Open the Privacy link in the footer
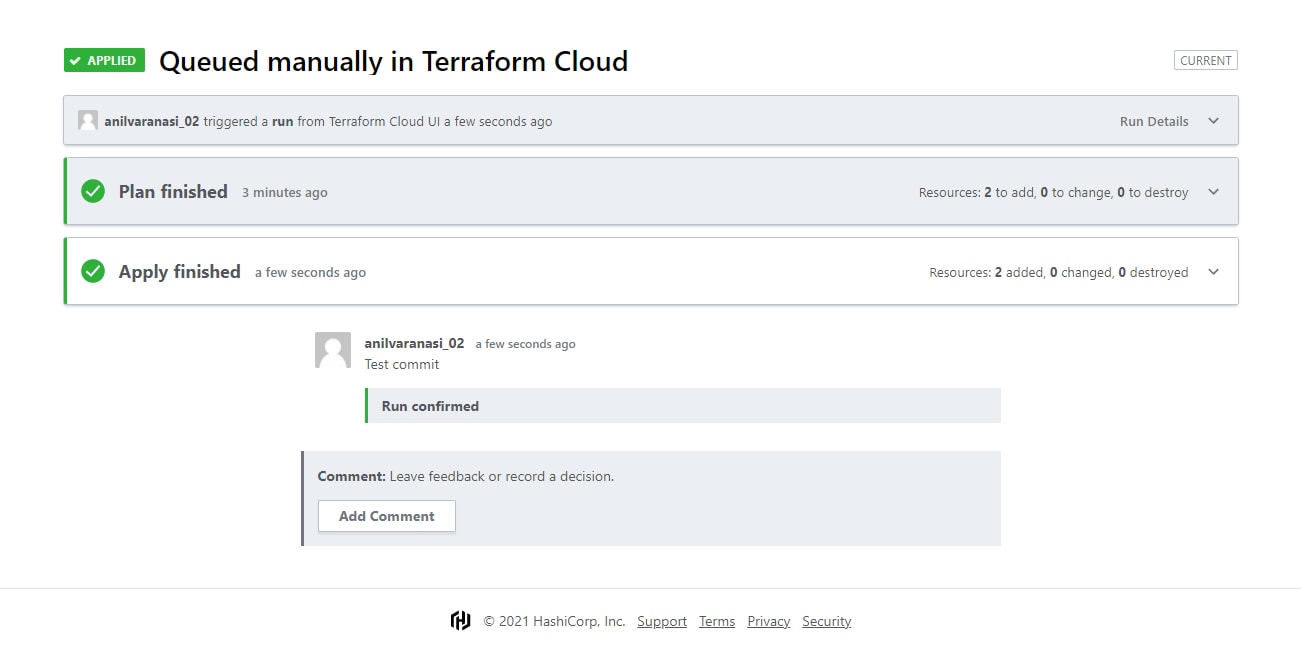This screenshot has height=657, width=1301. click(x=768, y=620)
